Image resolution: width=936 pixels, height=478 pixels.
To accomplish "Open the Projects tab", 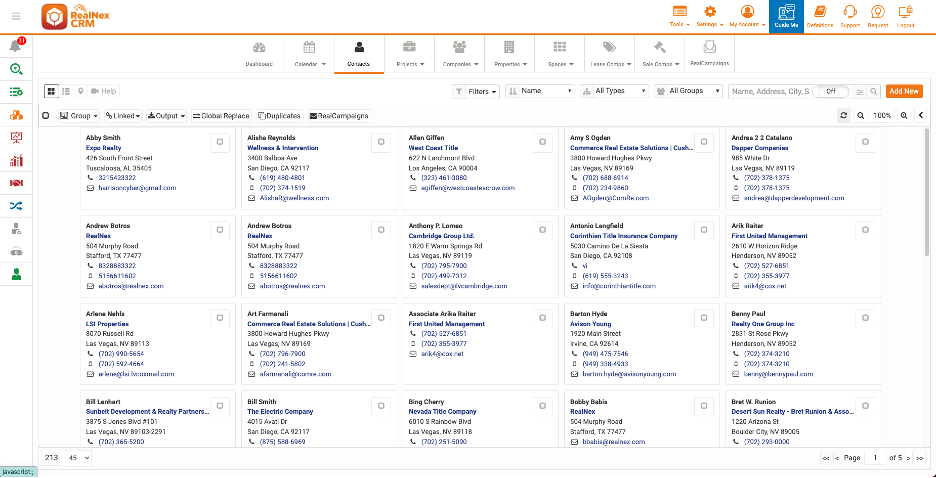I will point(410,54).
